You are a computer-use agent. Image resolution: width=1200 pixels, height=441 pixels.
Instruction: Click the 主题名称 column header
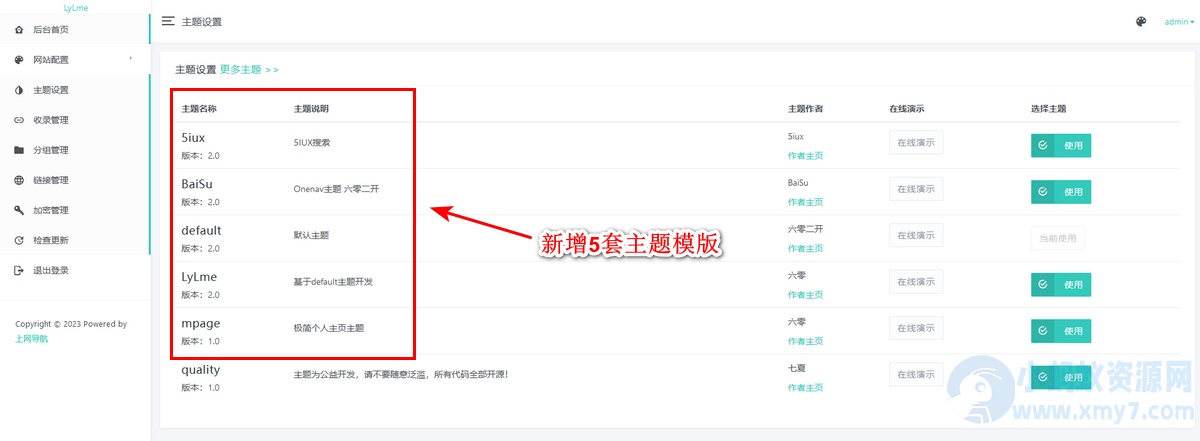tap(199, 109)
